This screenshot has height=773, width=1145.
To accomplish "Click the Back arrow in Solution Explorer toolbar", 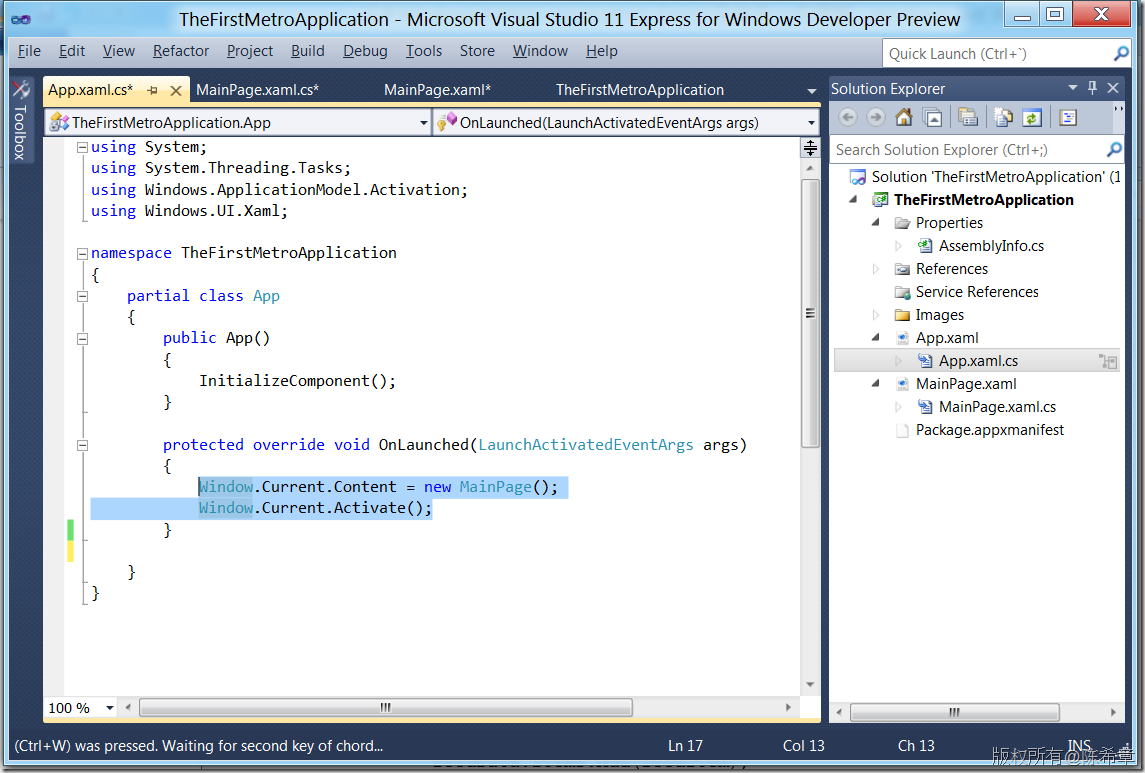I will (848, 118).
